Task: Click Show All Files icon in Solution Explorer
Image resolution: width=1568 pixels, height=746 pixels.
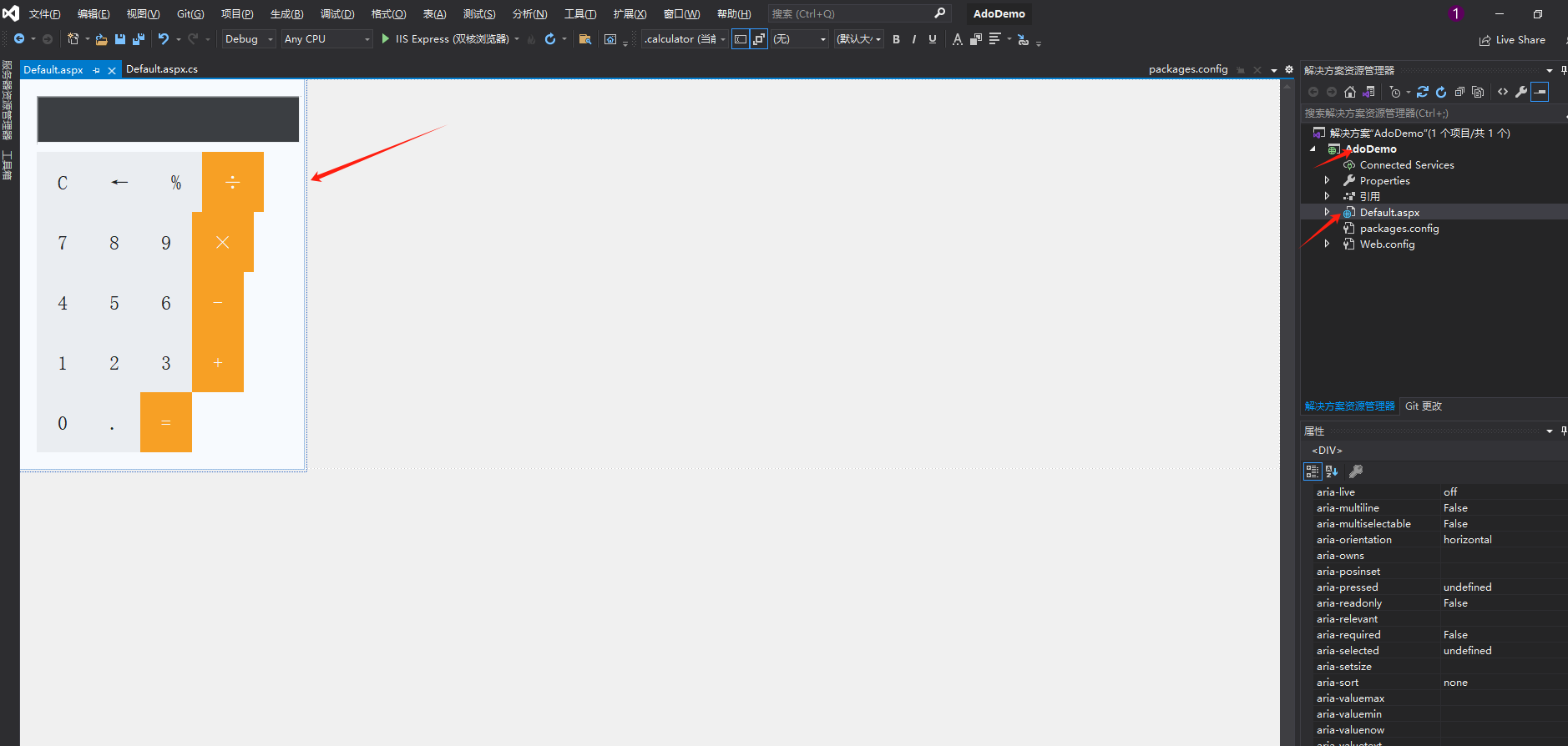Action: click(1478, 92)
